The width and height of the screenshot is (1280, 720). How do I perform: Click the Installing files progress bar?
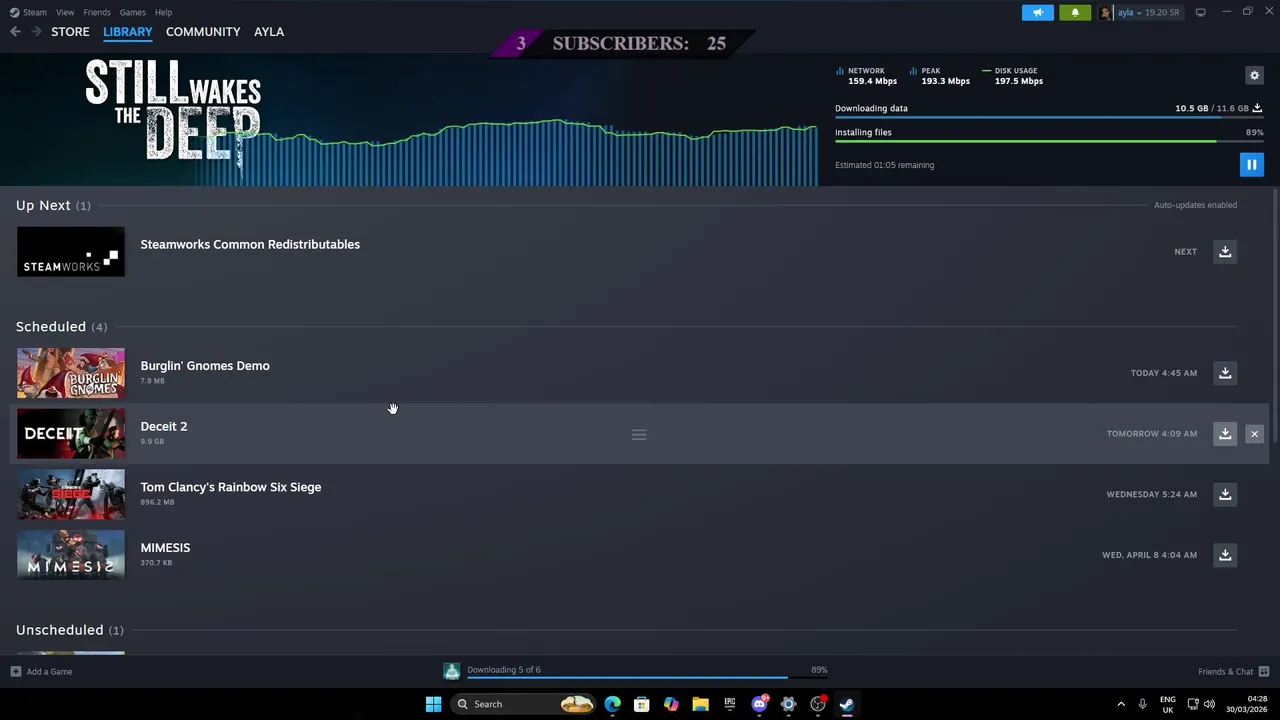point(1048,141)
